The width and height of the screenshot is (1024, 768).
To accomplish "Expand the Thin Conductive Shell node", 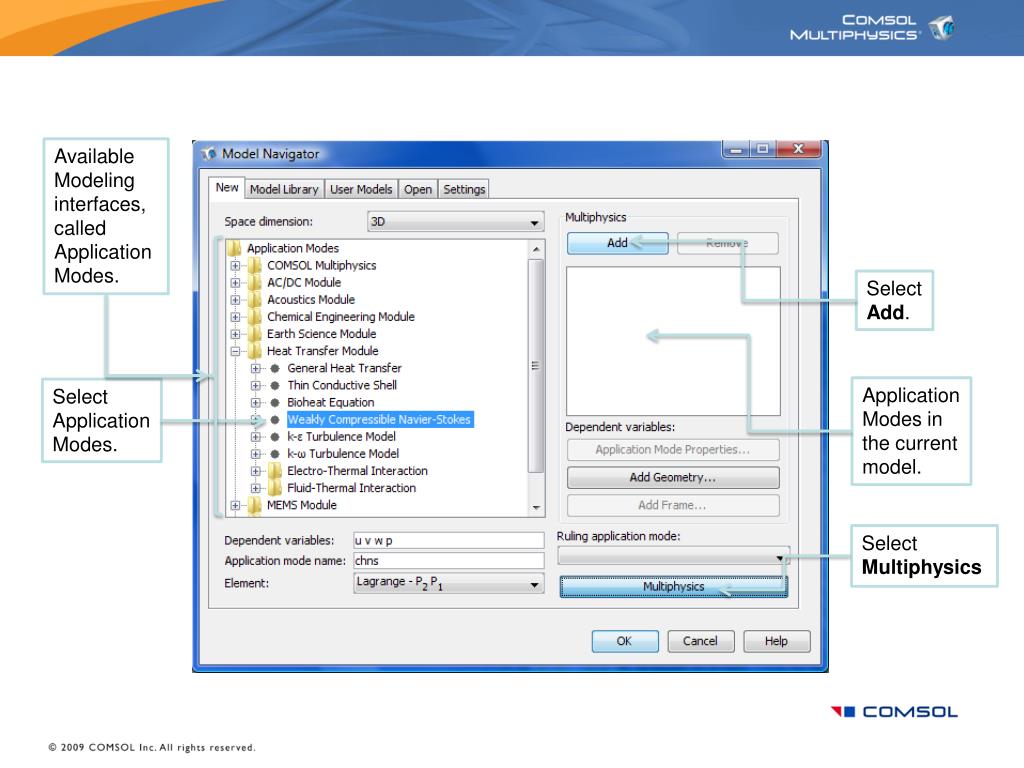I will tap(256, 385).
